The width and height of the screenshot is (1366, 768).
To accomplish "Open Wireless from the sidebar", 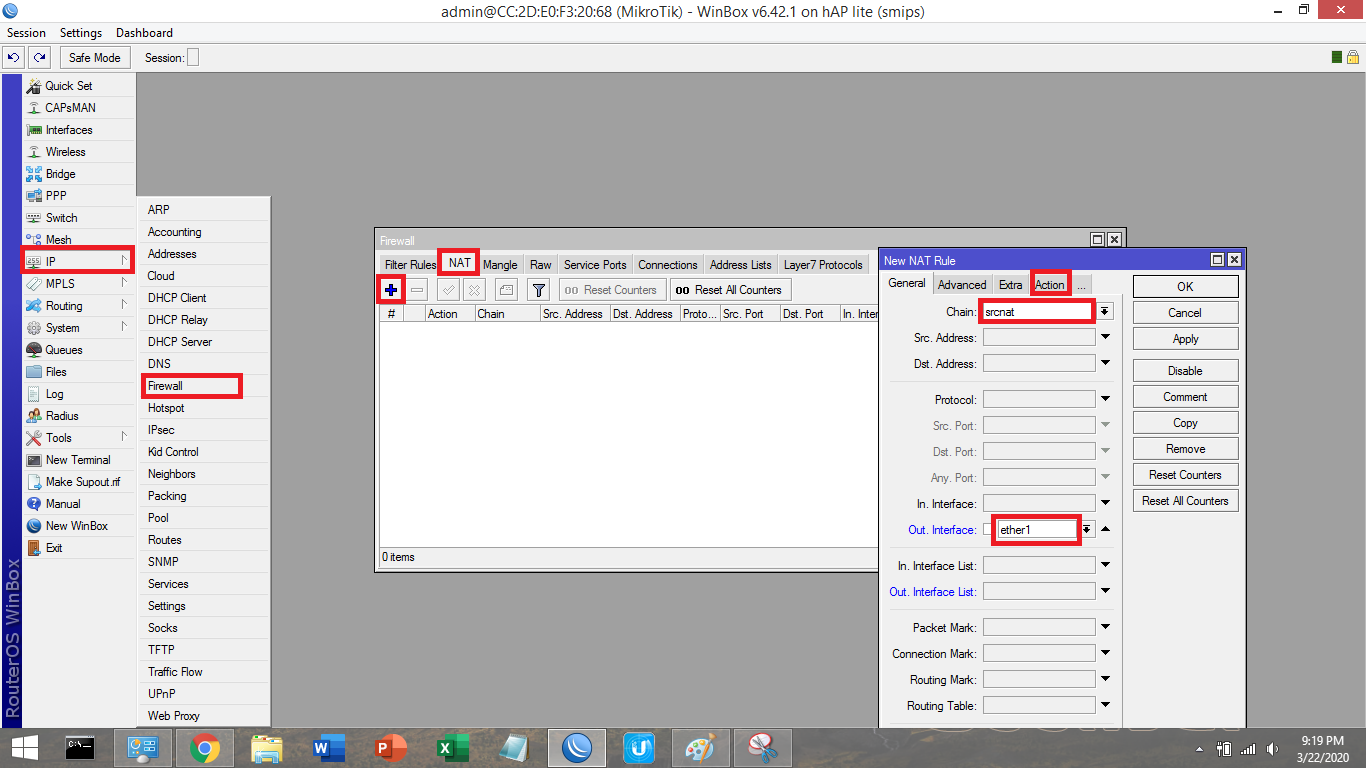I will tap(66, 152).
